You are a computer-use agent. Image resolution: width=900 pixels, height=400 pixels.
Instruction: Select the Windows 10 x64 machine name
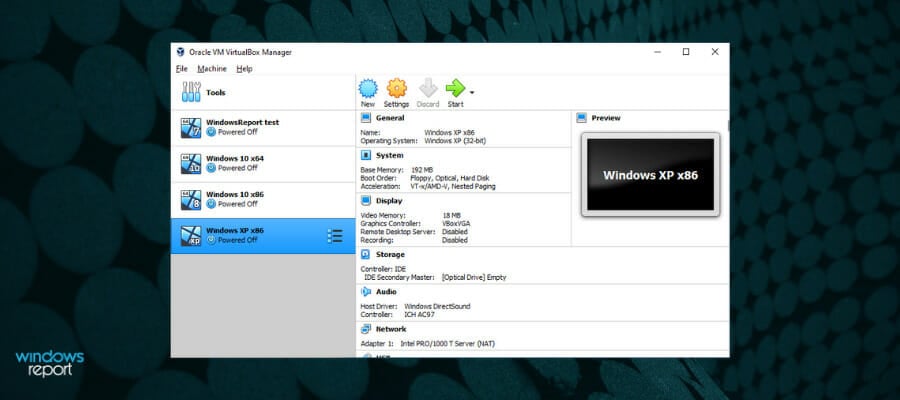coord(235,158)
